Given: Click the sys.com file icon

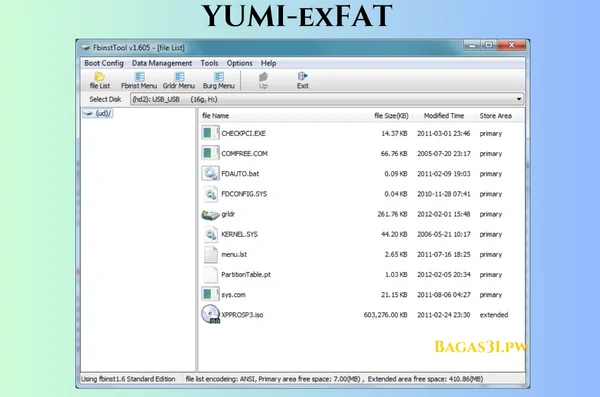Looking at the screenshot, I should click(210, 295).
